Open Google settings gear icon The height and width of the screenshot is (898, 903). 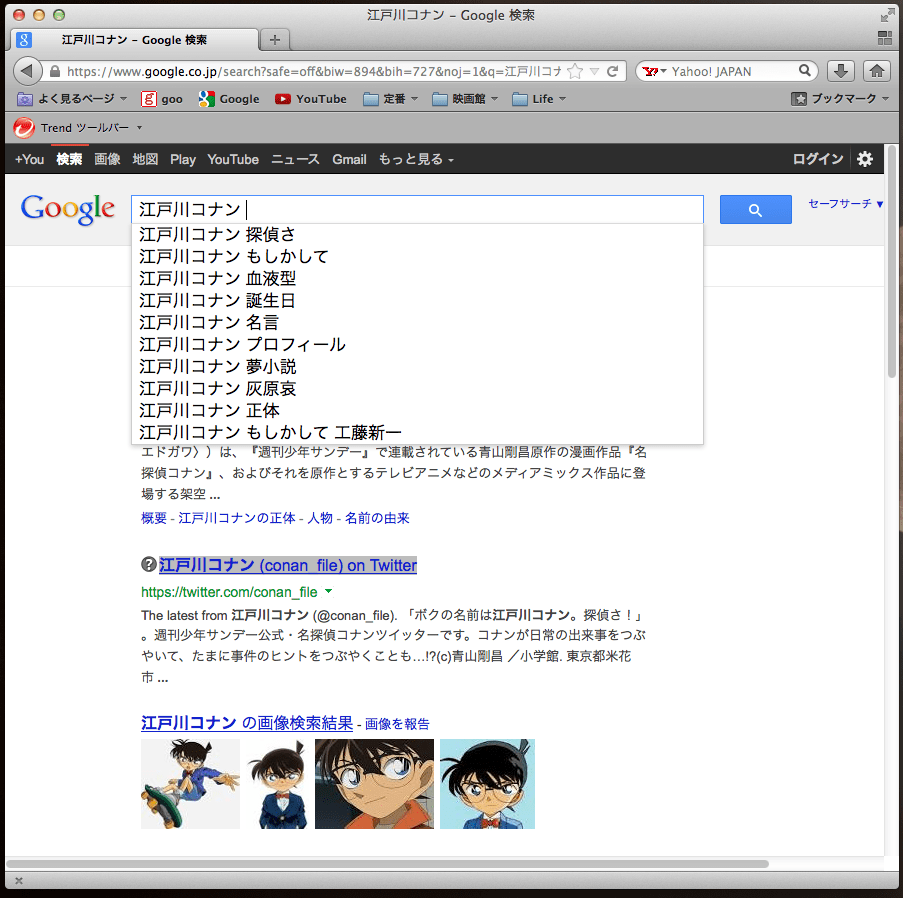pyautogui.click(x=864, y=159)
